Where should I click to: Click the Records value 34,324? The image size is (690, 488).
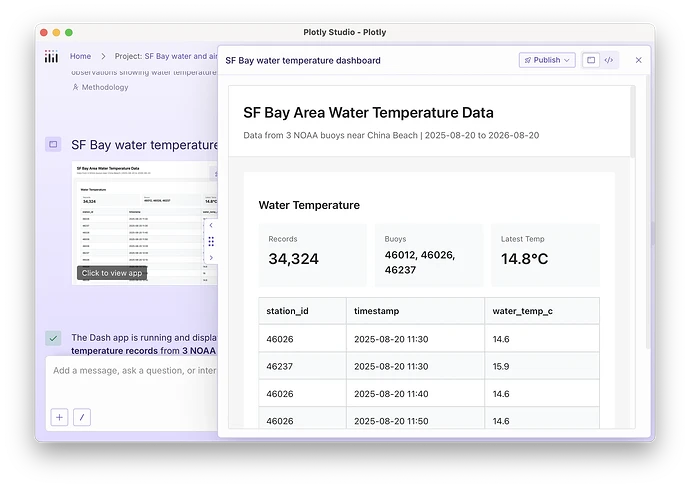(294, 259)
